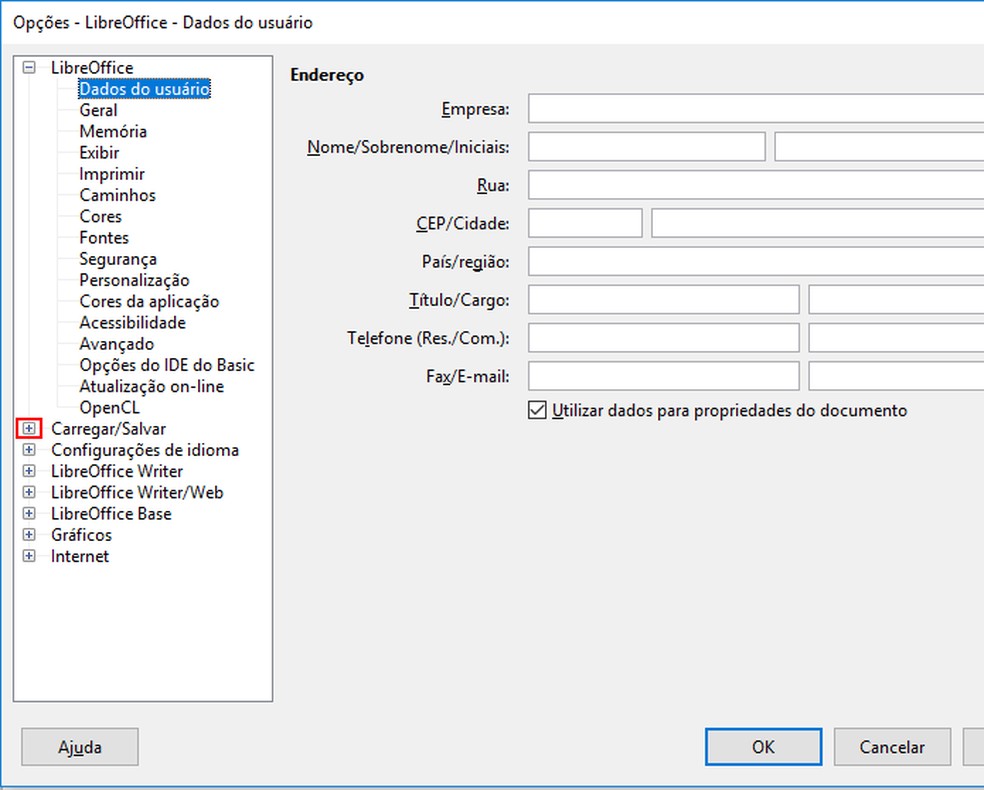Click the Cancelar button
Image resolution: width=984 pixels, height=790 pixels.
tap(892, 747)
